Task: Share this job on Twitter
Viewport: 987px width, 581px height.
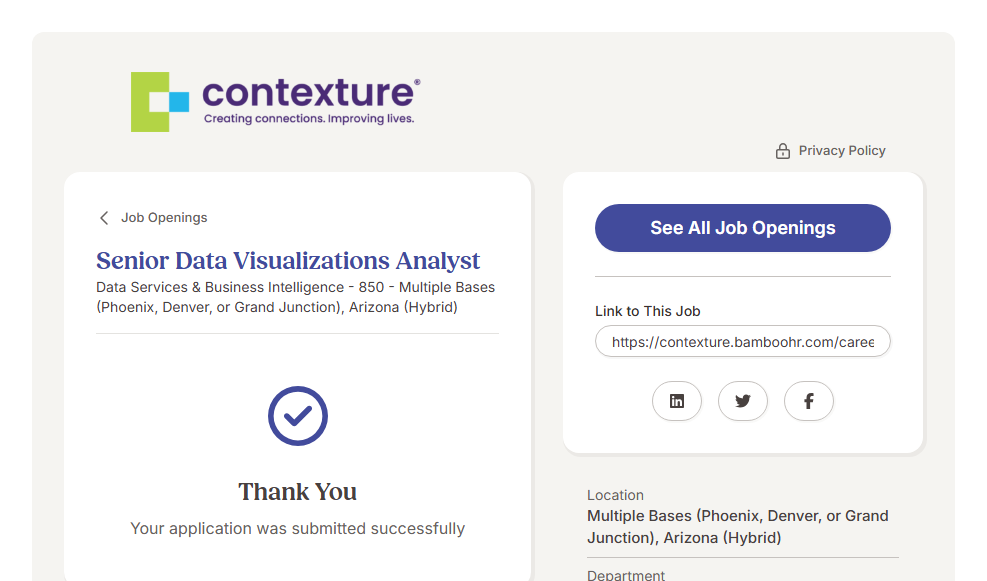Action: tap(743, 401)
